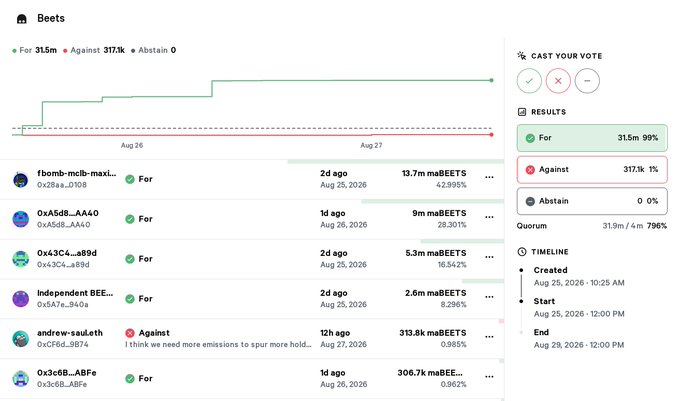
Task: Click For check icon in 0x3c6B...ABFe row
Action: tap(130, 379)
